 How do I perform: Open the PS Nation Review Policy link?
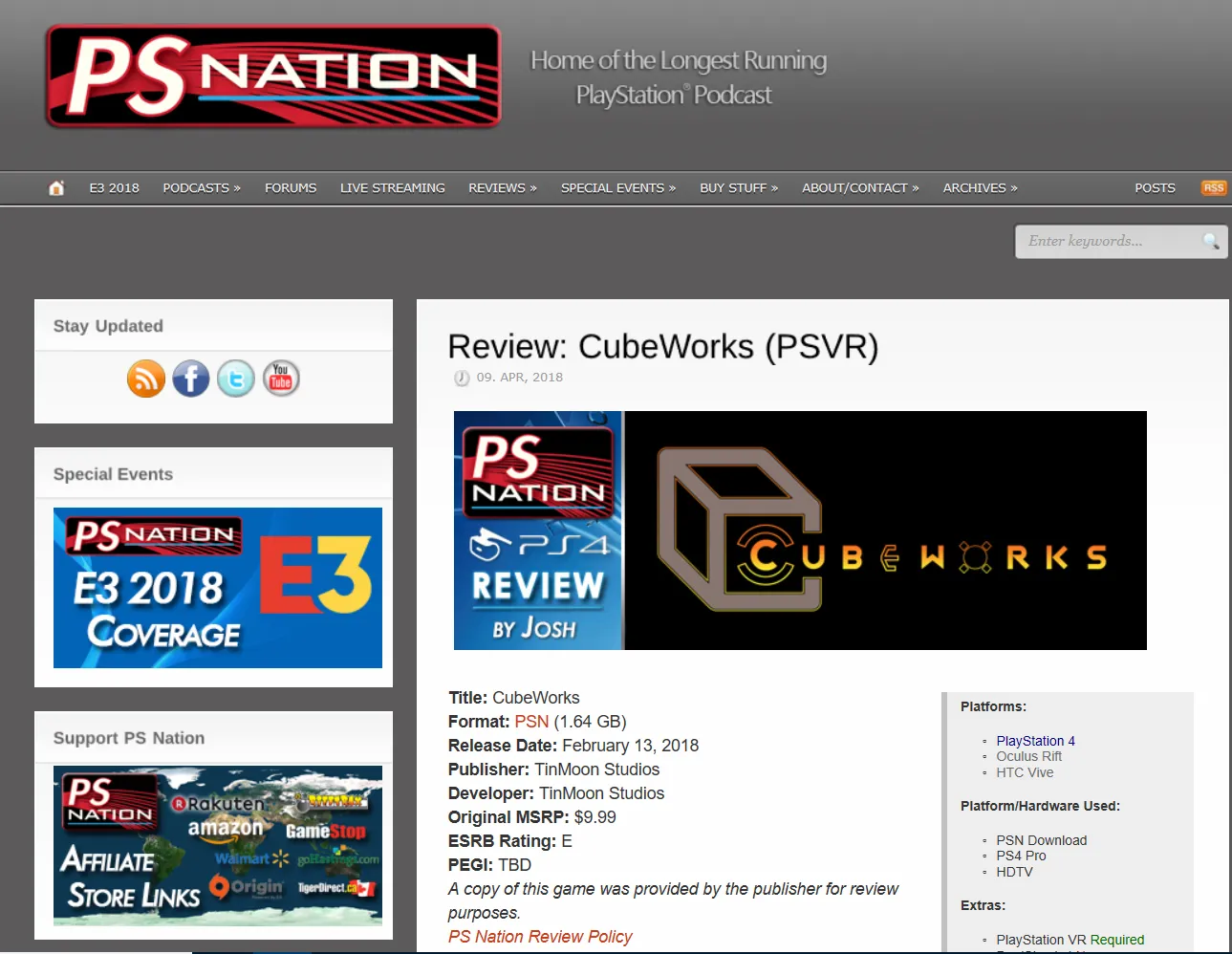tap(540, 937)
